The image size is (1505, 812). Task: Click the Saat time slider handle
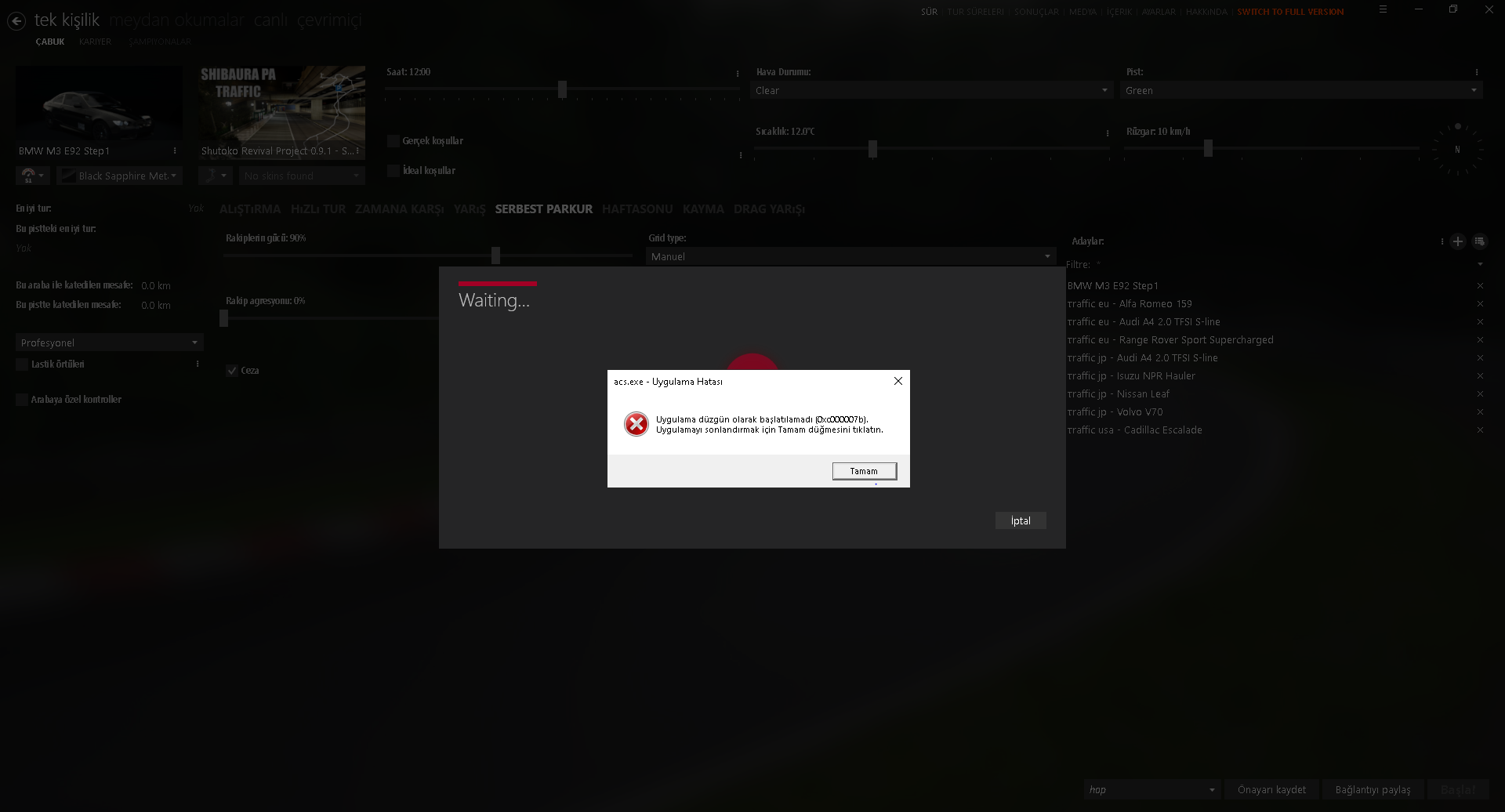pyautogui.click(x=562, y=89)
